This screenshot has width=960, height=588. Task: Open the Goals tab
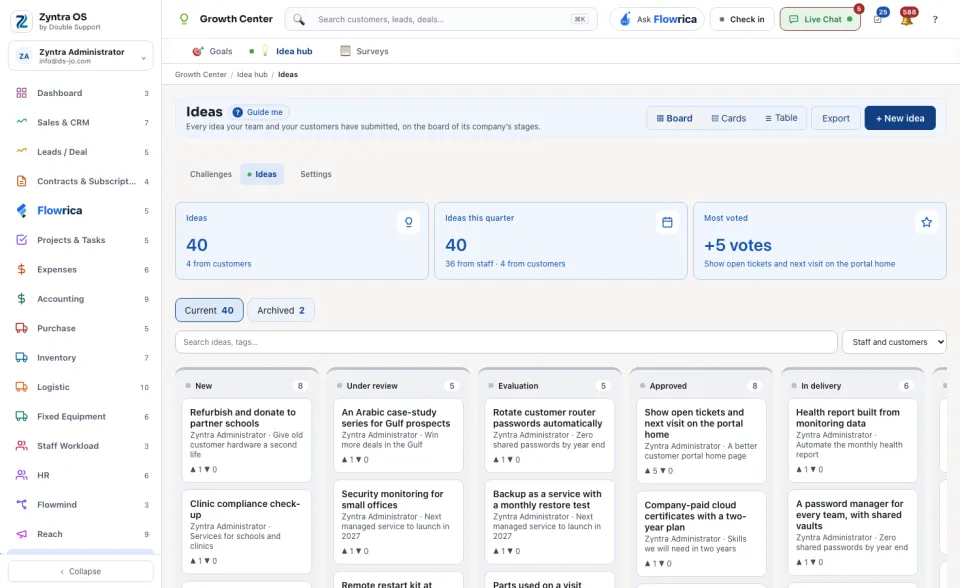point(212,51)
